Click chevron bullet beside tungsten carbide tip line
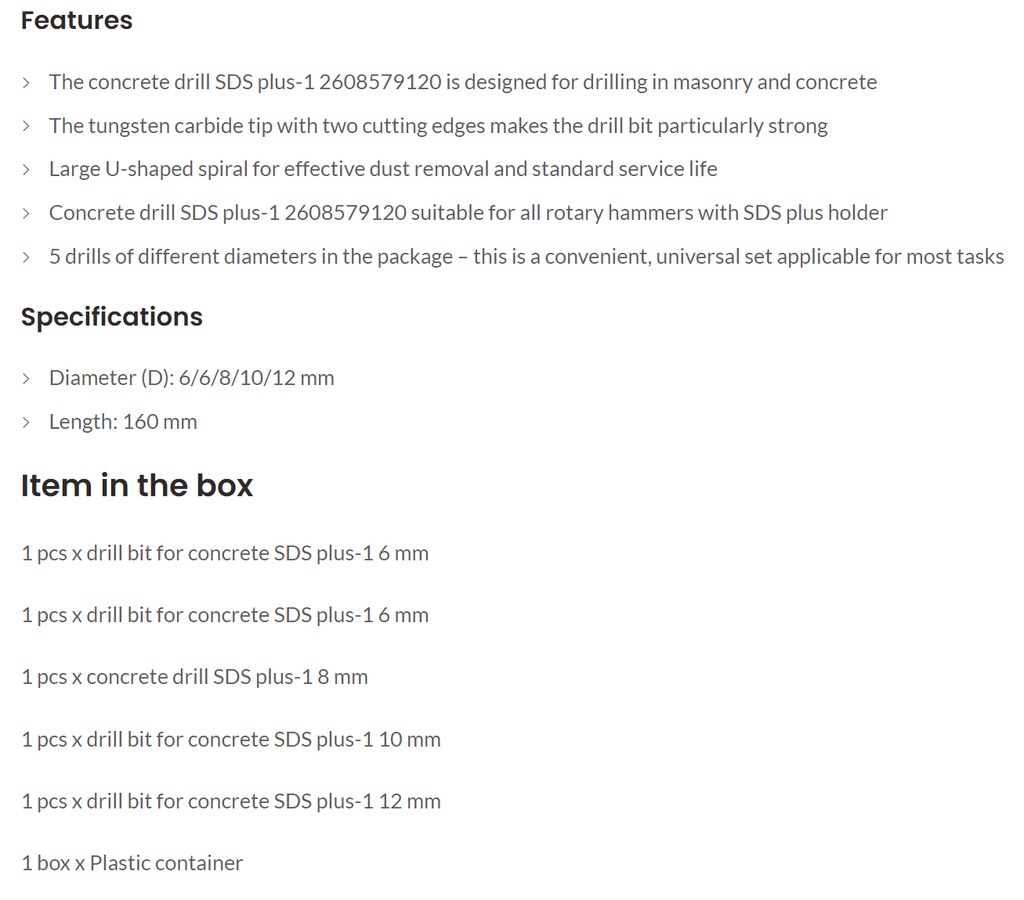The image size is (1024, 900). tap(26, 126)
